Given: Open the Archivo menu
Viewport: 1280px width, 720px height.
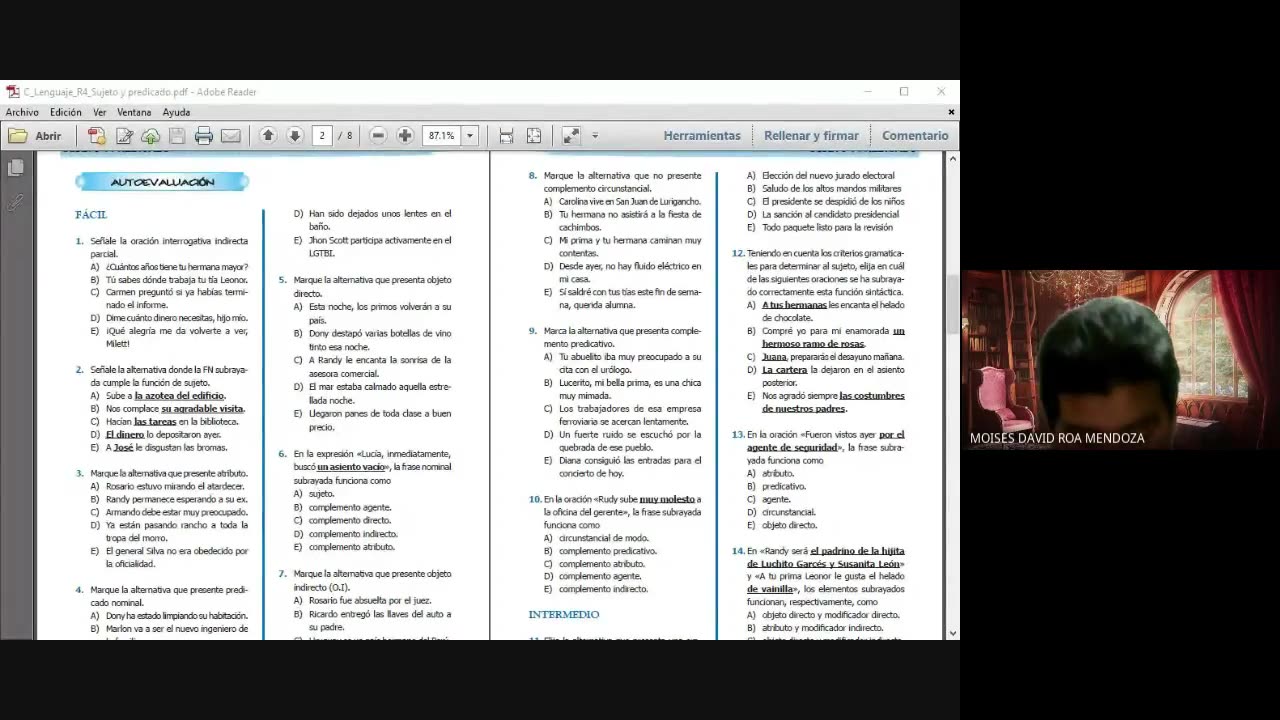Looking at the screenshot, I should 22,113.
